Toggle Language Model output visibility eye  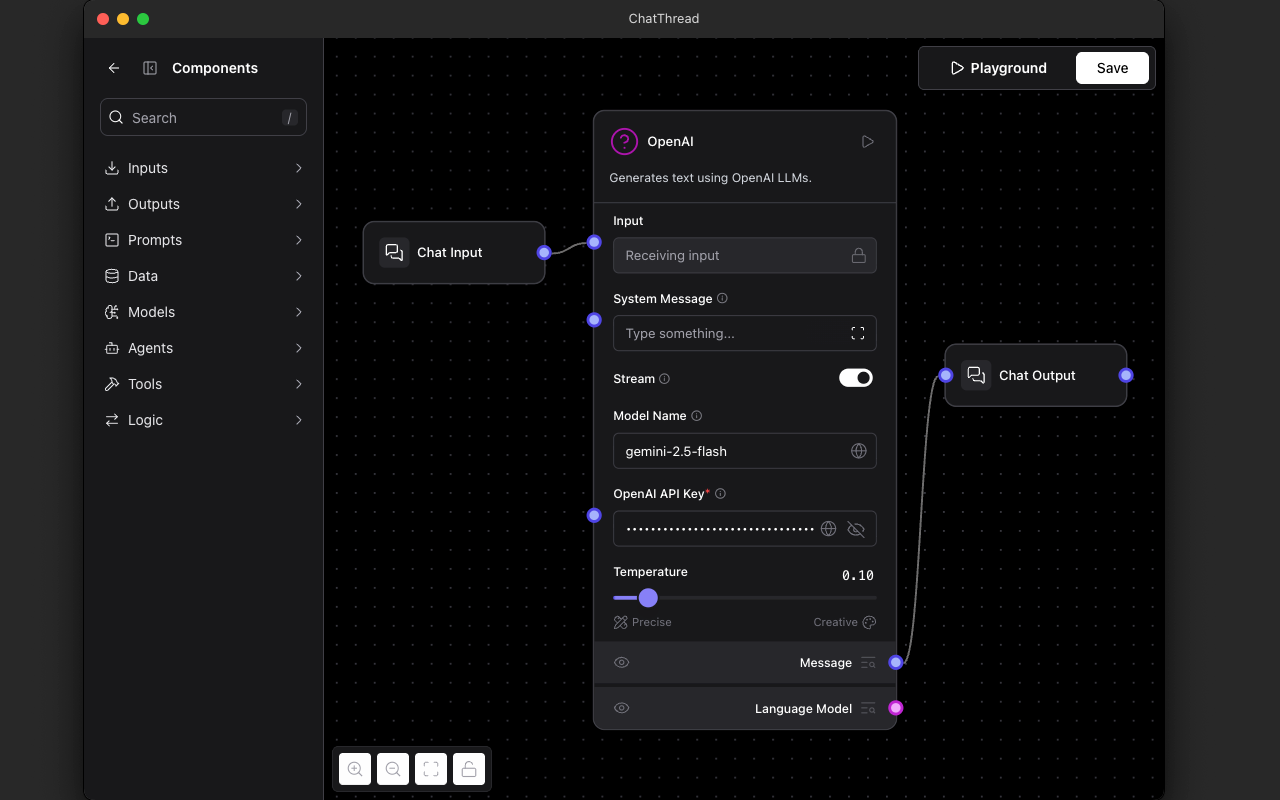click(621, 708)
